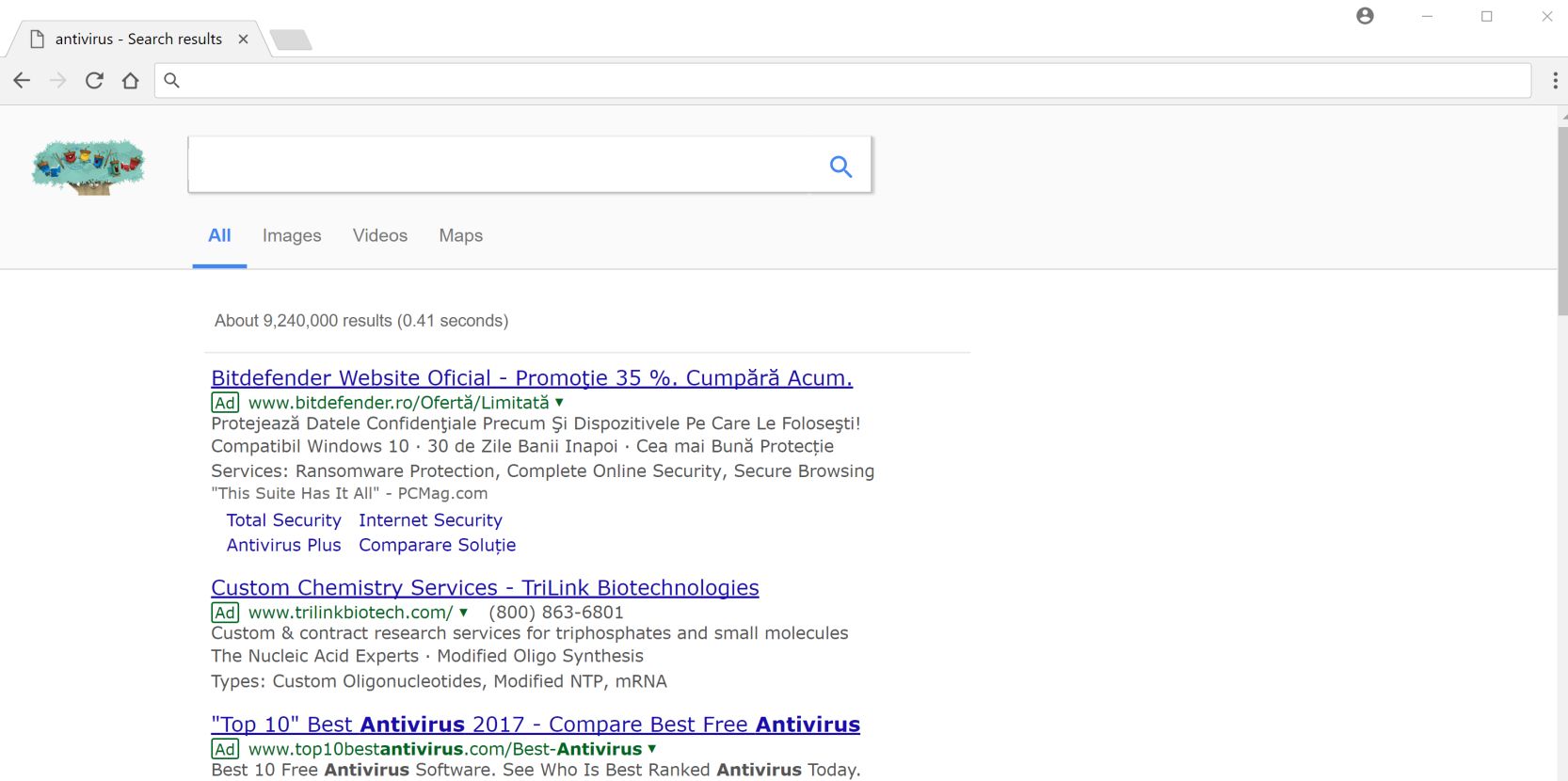Switch to the All results tab
Image resolution: width=1568 pixels, height=781 pixels.
[219, 236]
